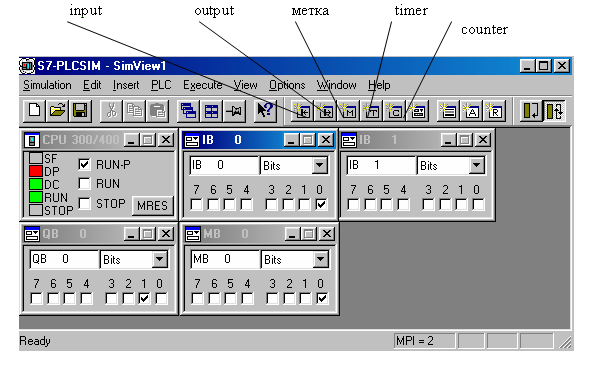Insert an Output Variable subwindow

tap(325, 111)
